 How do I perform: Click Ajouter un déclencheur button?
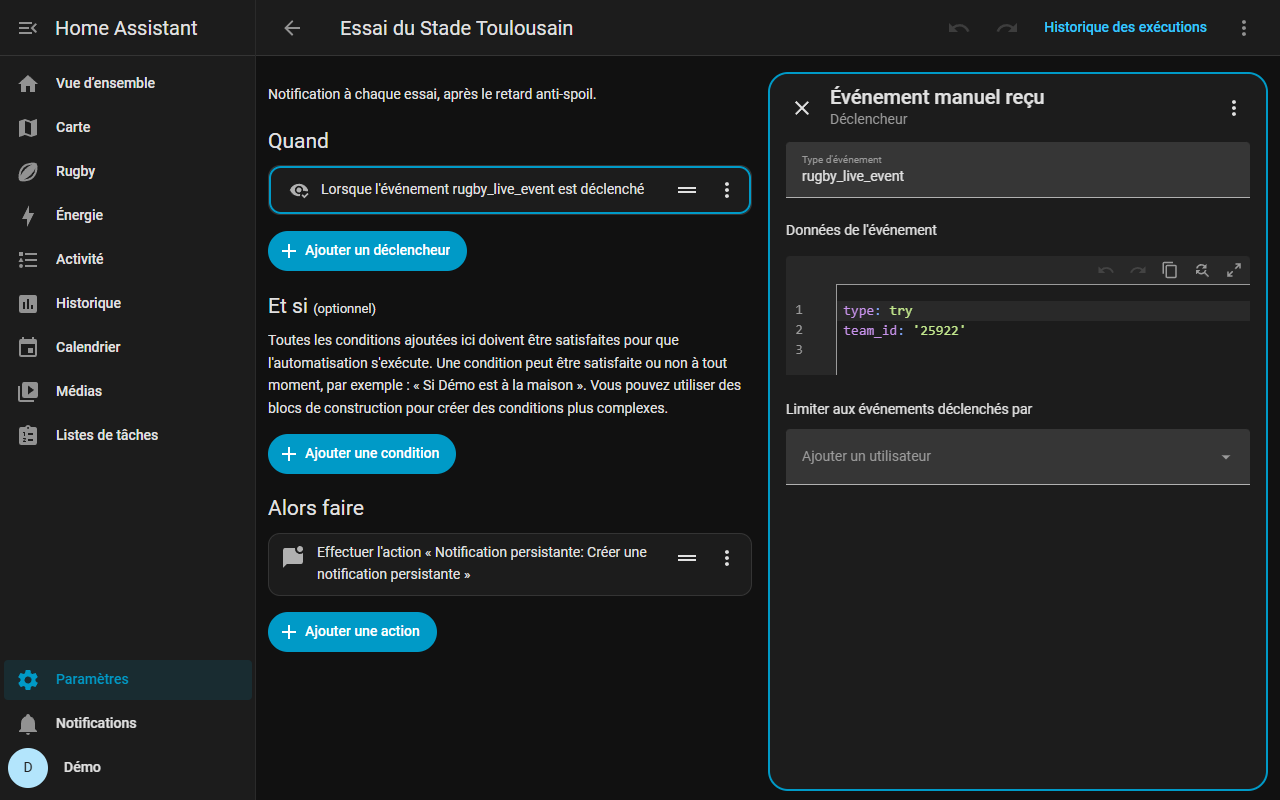(367, 251)
